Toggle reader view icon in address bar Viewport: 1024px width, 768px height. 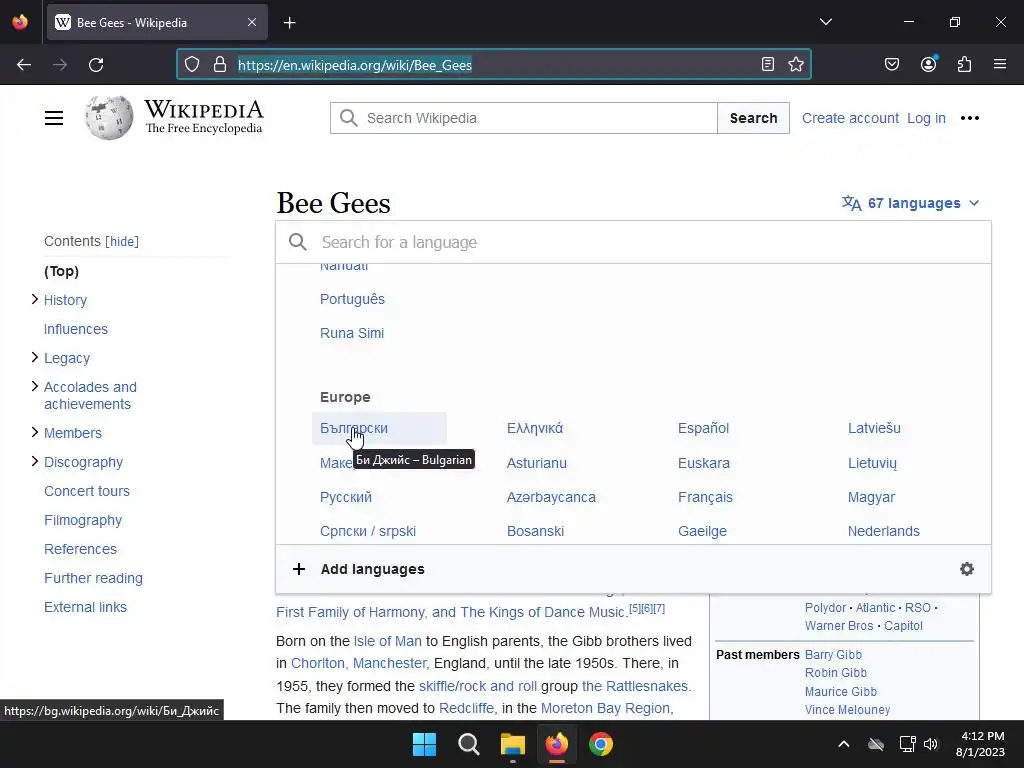coord(768,64)
